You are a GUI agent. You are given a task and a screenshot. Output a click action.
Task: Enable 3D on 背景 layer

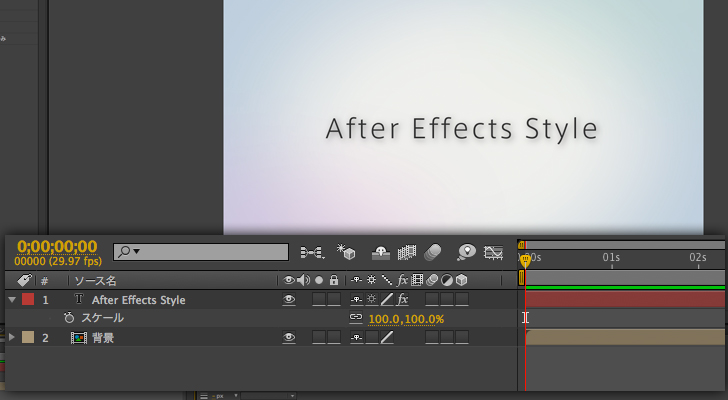pyautogui.click(x=462, y=337)
